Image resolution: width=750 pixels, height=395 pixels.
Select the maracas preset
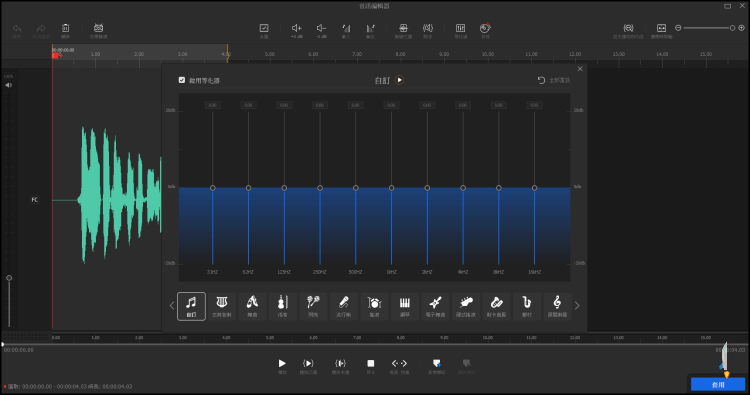click(x=313, y=306)
